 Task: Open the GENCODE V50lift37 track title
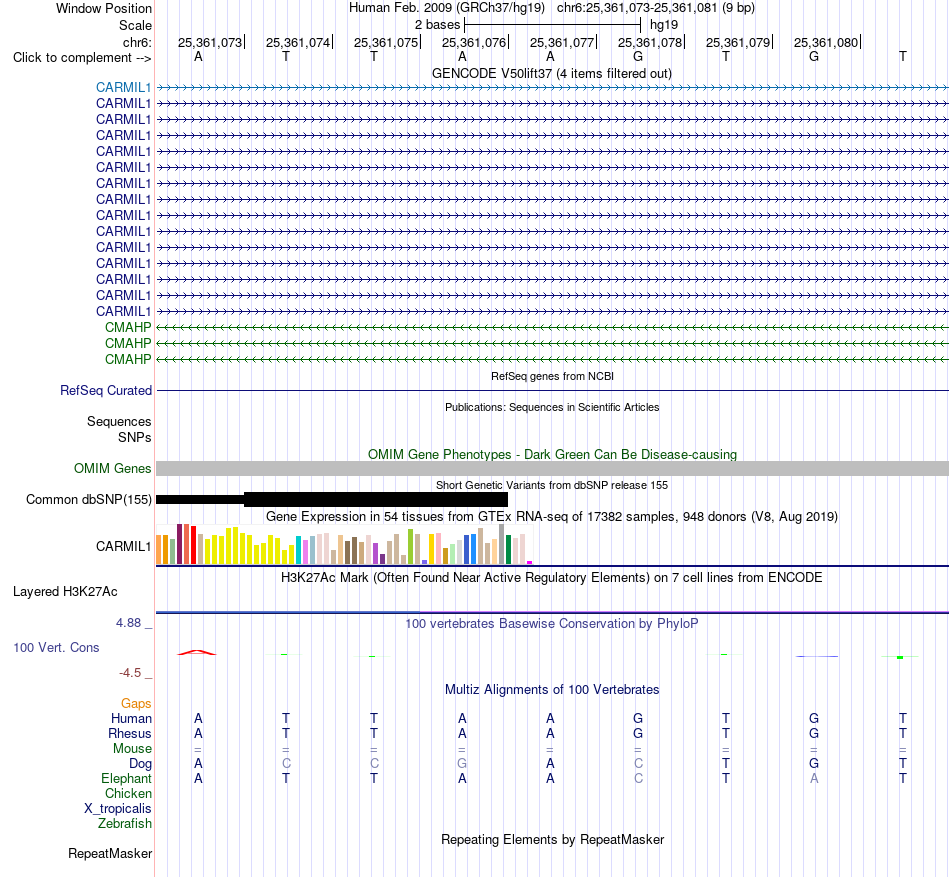click(x=552, y=73)
